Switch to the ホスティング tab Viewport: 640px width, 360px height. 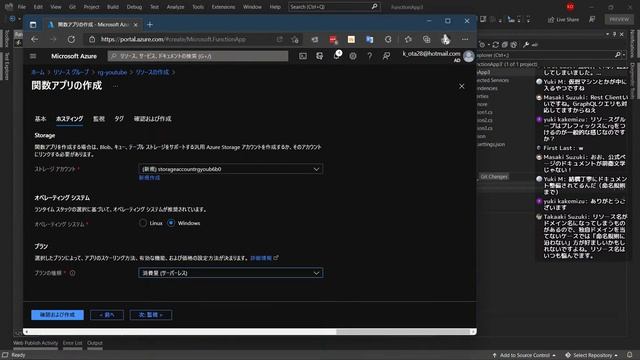pos(69,119)
